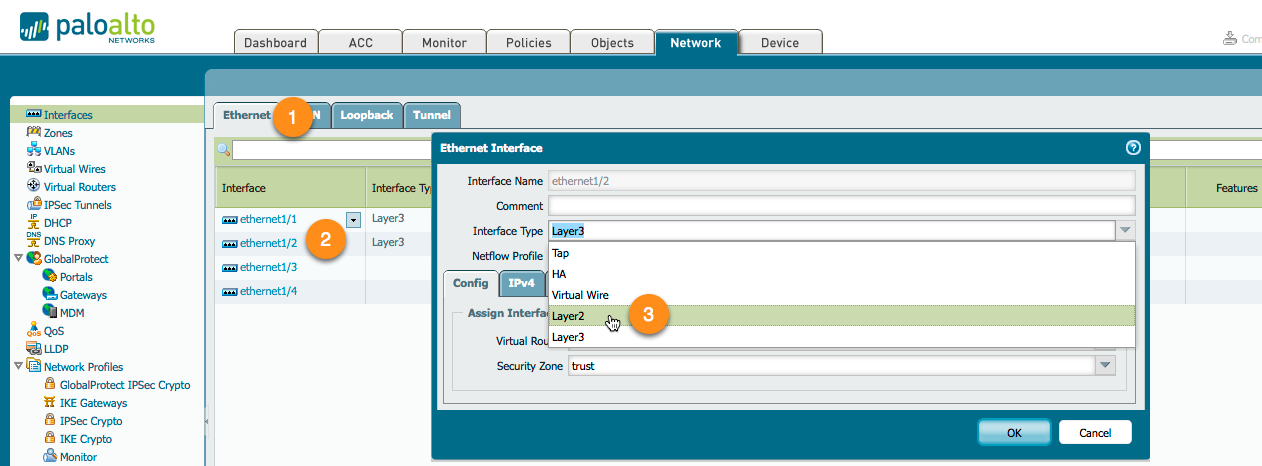This screenshot has height=466, width=1262.
Task: Click the IKE Gateways icon
Action: 50,403
